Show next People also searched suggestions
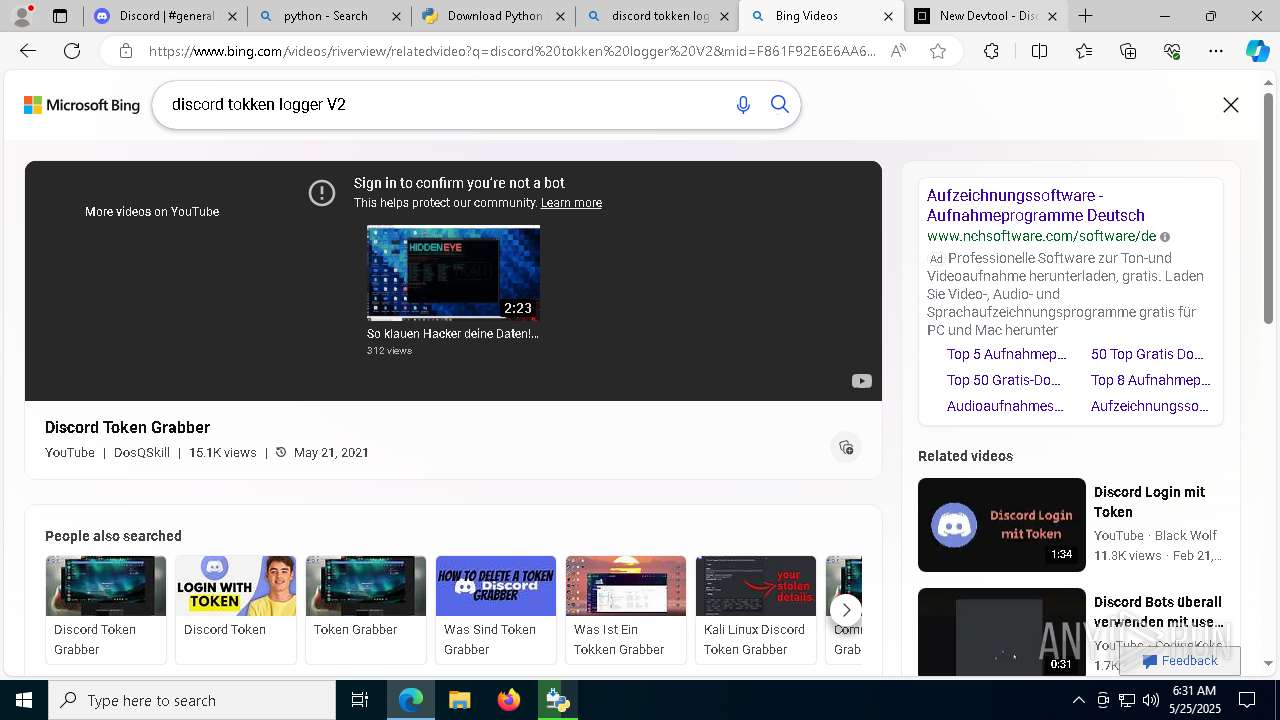1280x720 pixels. [846, 609]
